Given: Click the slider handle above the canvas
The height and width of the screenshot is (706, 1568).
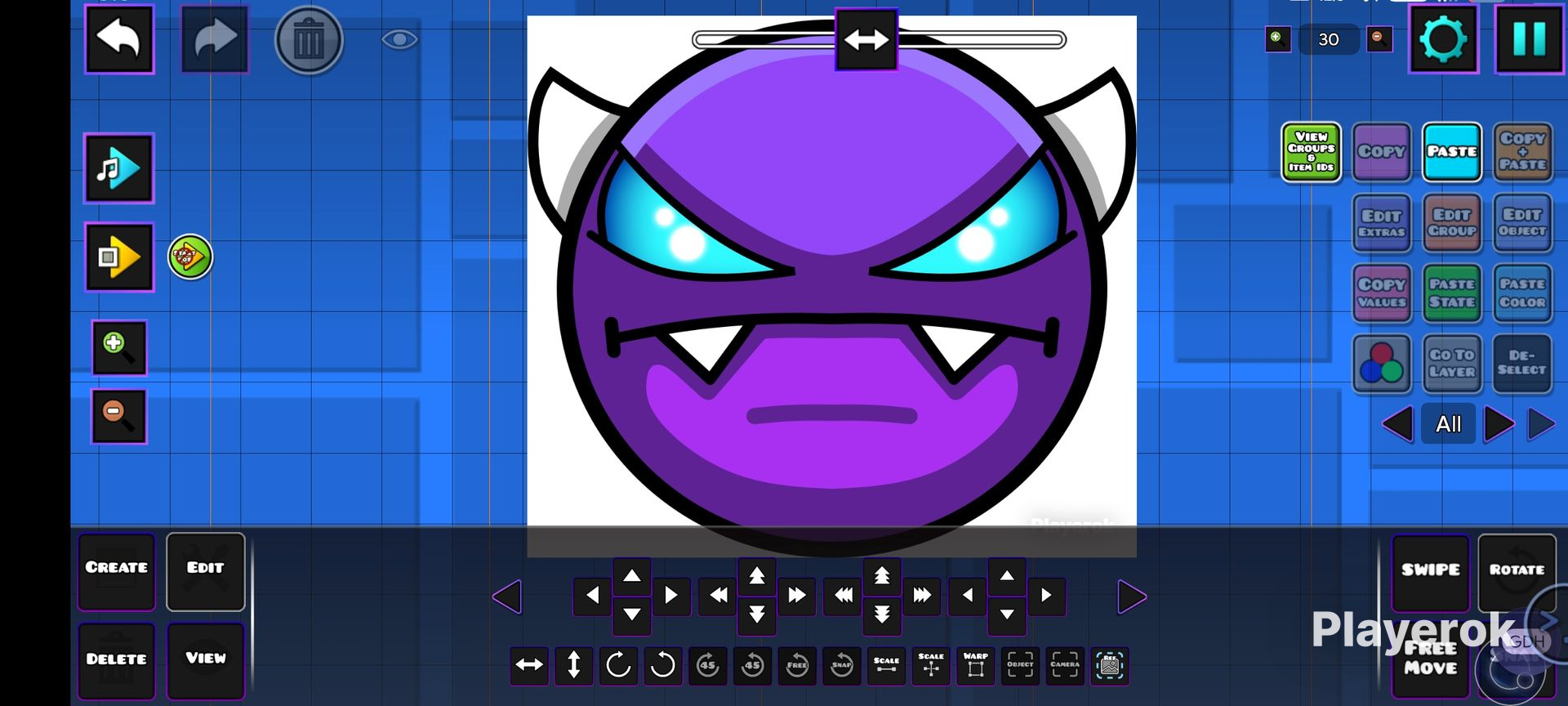Looking at the screenshot, I should (x=866, y=39).
